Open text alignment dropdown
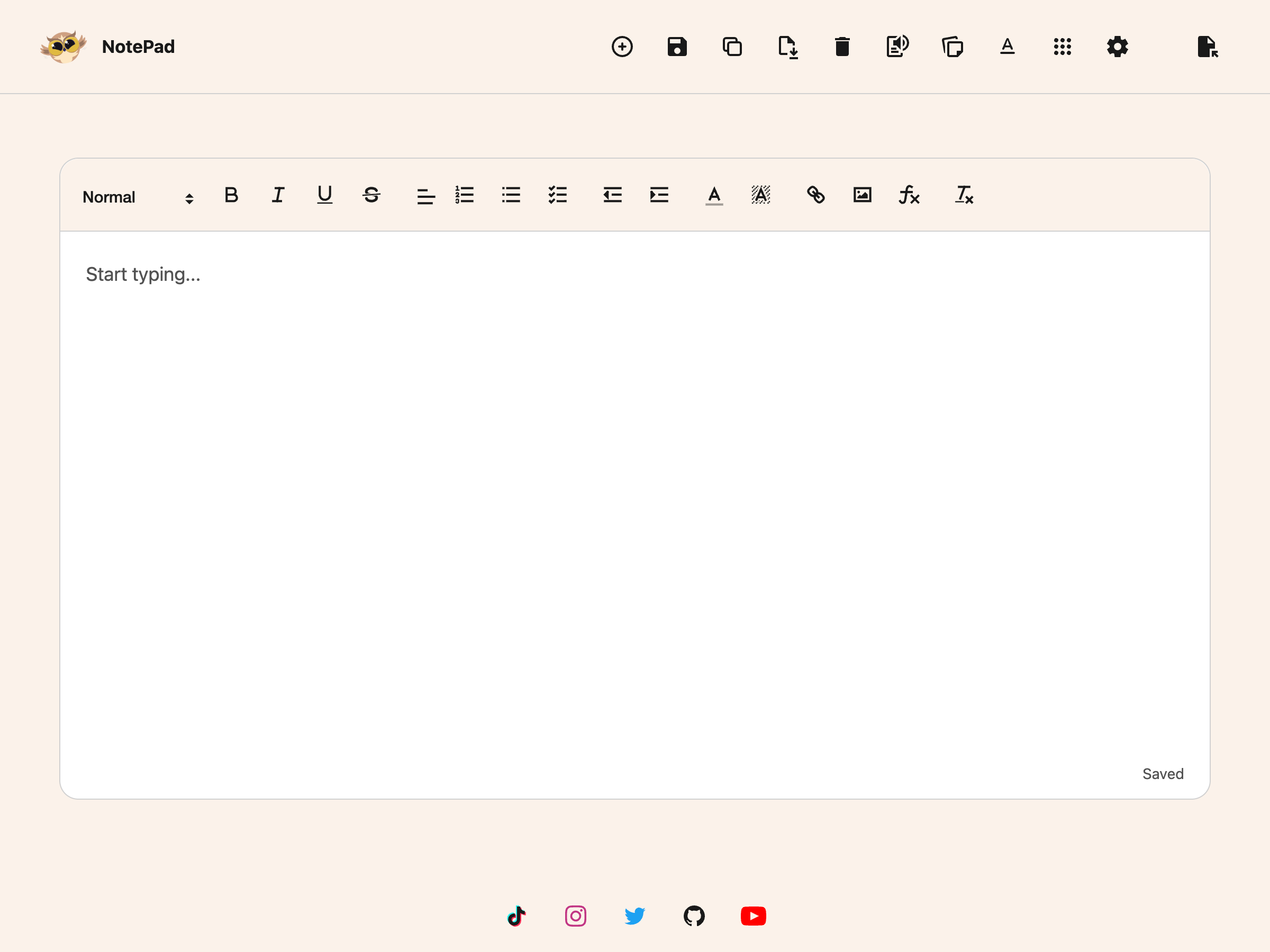This screenshot has width=1270, height=952. click(425, 197)
